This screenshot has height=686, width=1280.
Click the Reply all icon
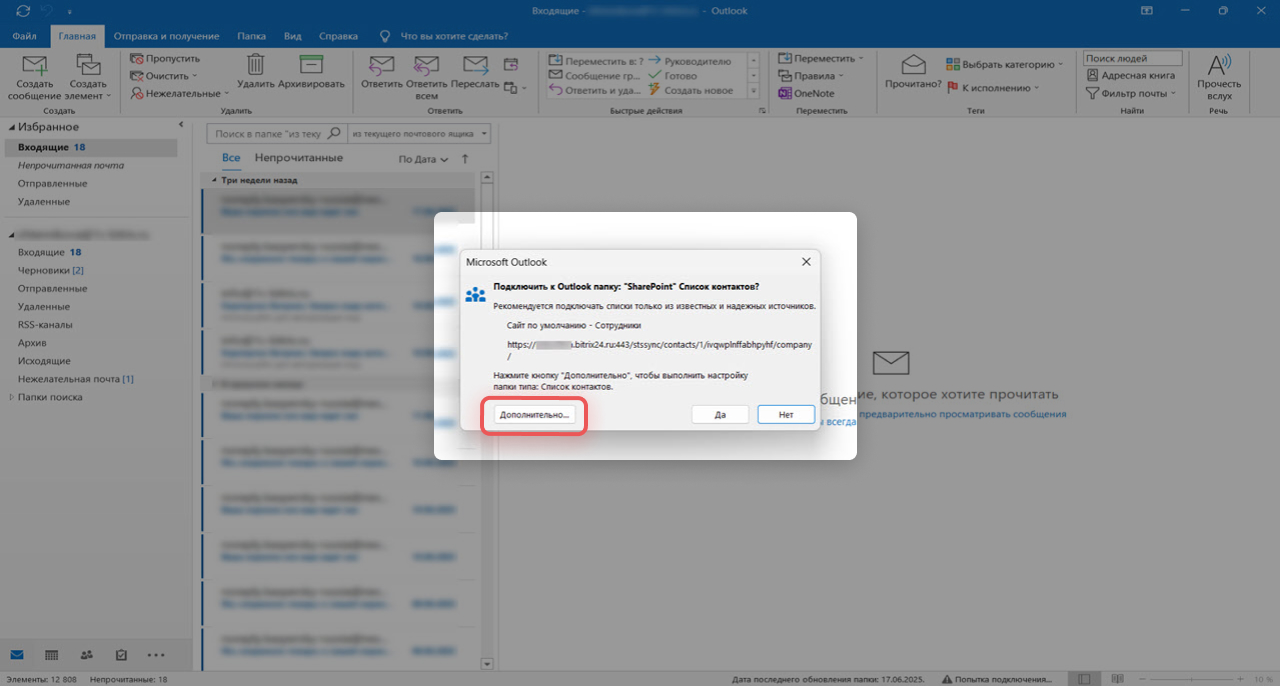click(427, 66)
